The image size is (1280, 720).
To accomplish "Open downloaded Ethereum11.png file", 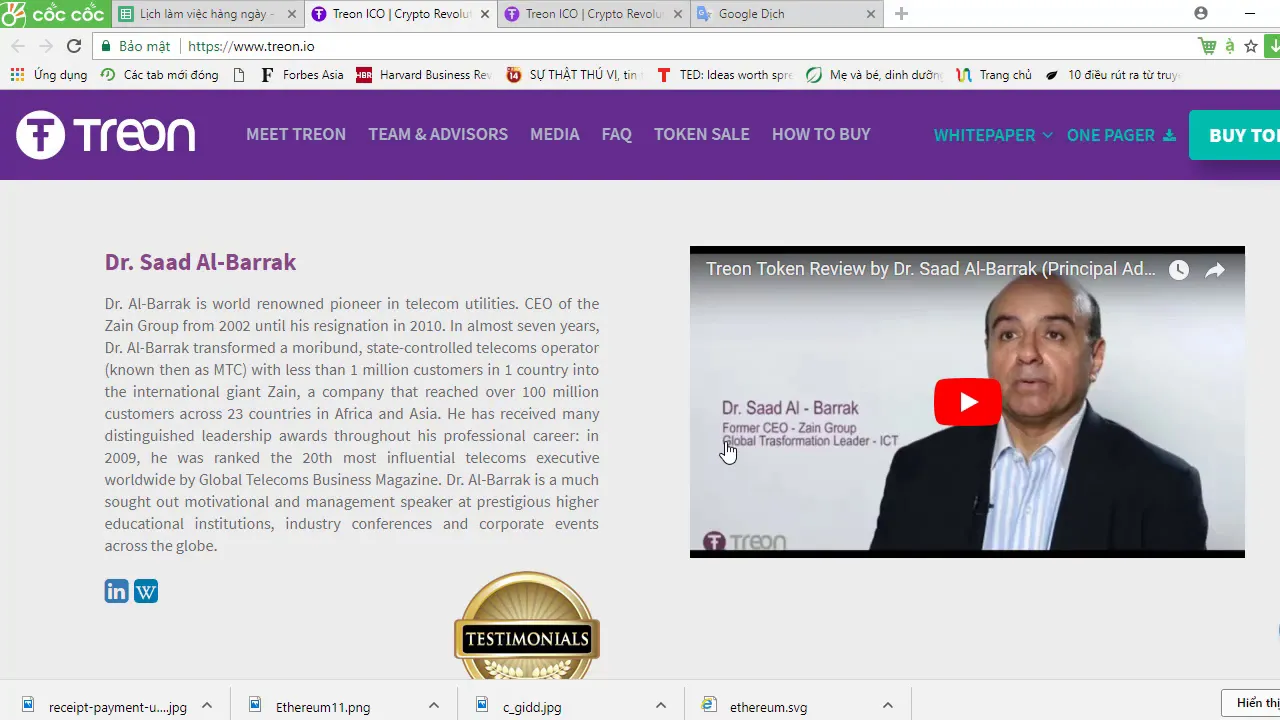I will 311,706.
